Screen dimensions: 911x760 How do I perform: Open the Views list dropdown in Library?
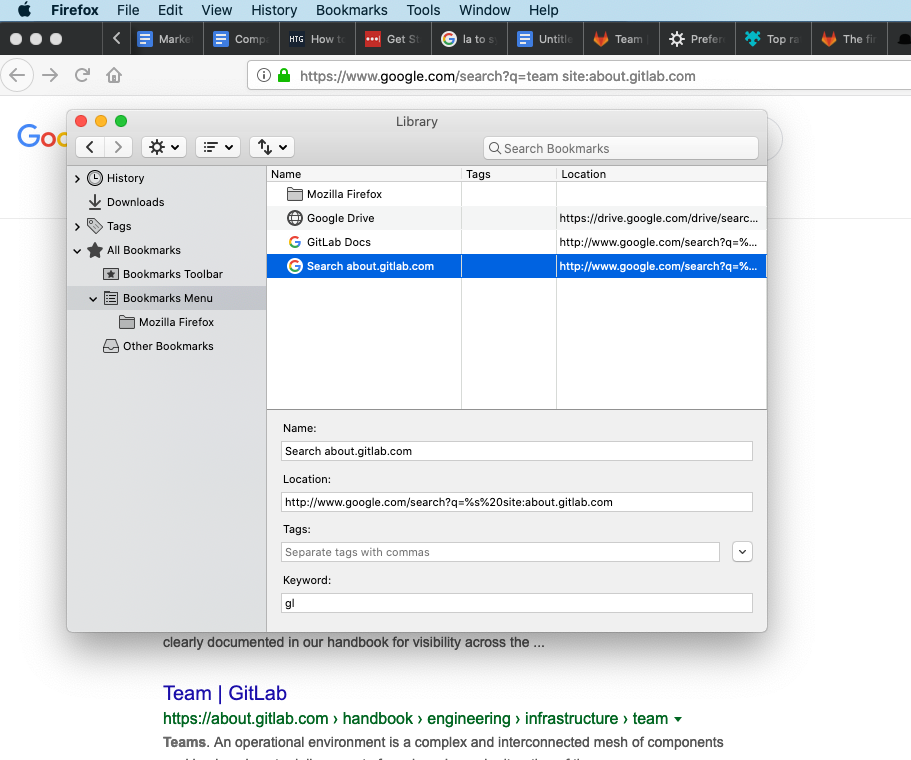point(218,147)
